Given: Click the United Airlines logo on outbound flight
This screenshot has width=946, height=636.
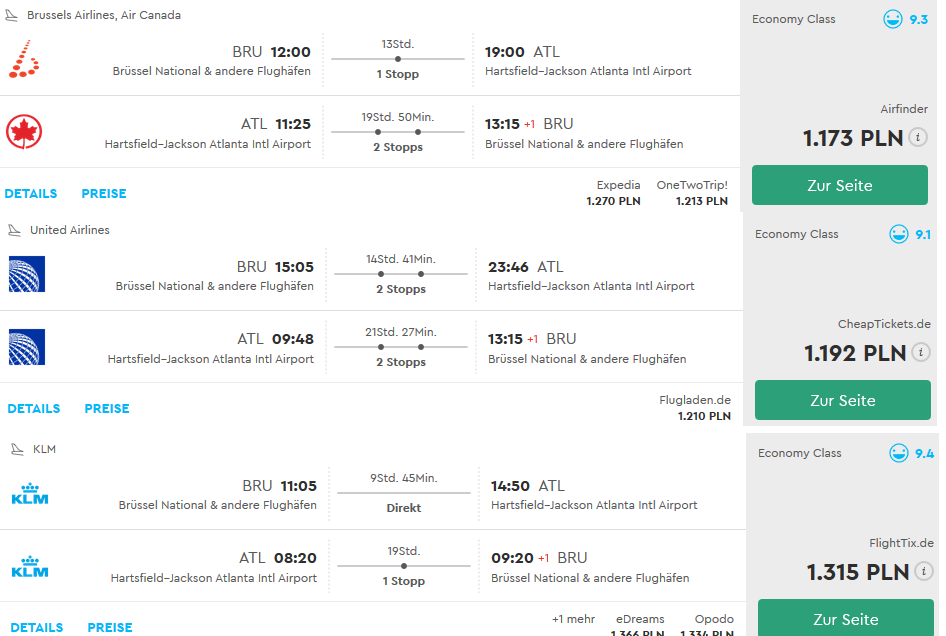Looking at the screenshot, I should pos(27,274).
